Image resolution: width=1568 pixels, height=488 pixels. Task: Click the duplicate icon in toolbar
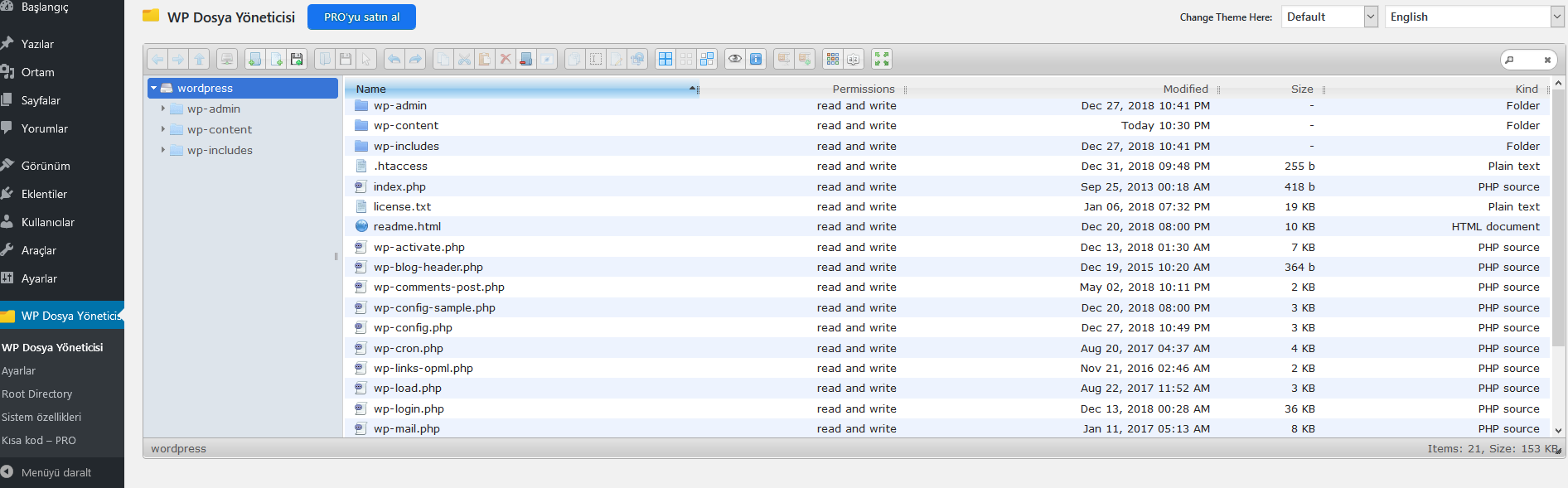[575, 59]
